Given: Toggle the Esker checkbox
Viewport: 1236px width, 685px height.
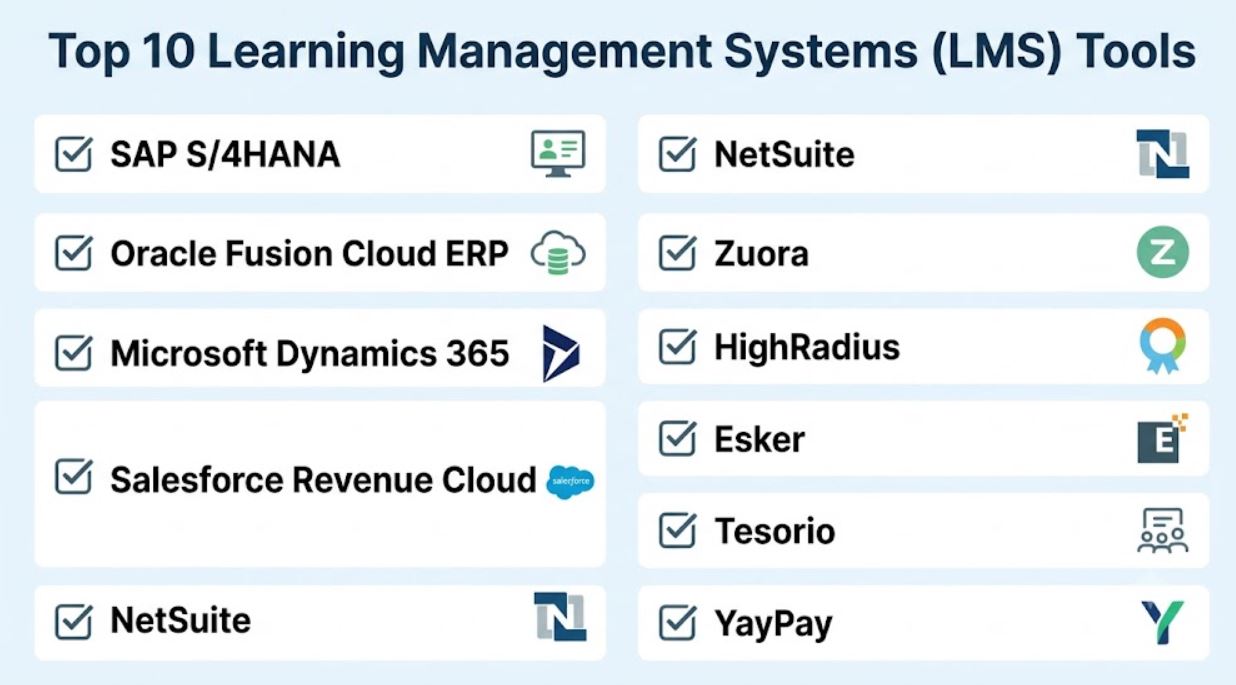Looking at the screenshot, I should click(x=678, y=438).
